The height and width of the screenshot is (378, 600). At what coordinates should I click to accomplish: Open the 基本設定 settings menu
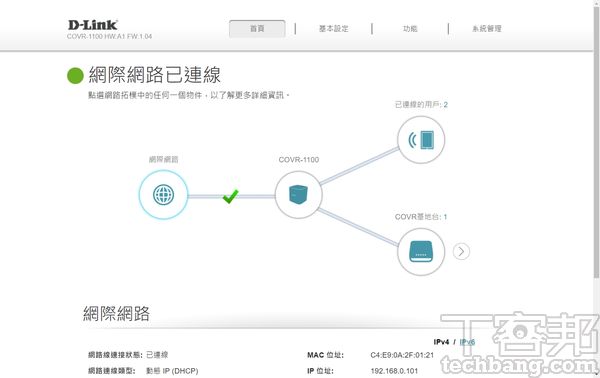tap(334, 29)
